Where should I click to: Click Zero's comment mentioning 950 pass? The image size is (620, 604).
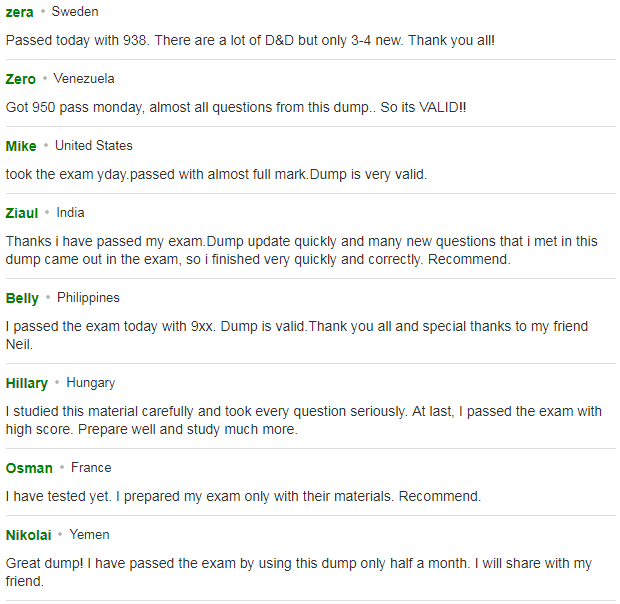(x=236, y=108)
